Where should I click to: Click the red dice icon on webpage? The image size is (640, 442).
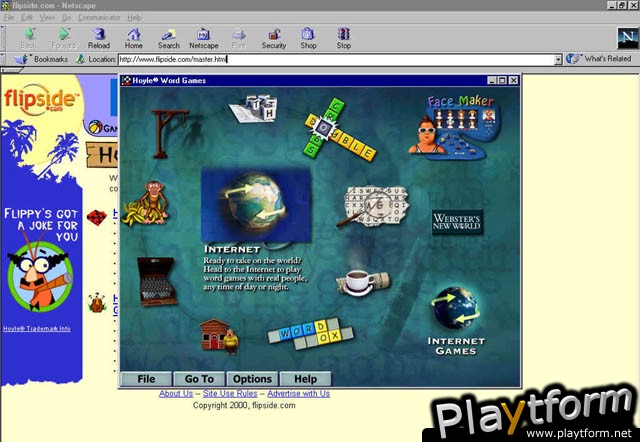(x=97, y=217)
